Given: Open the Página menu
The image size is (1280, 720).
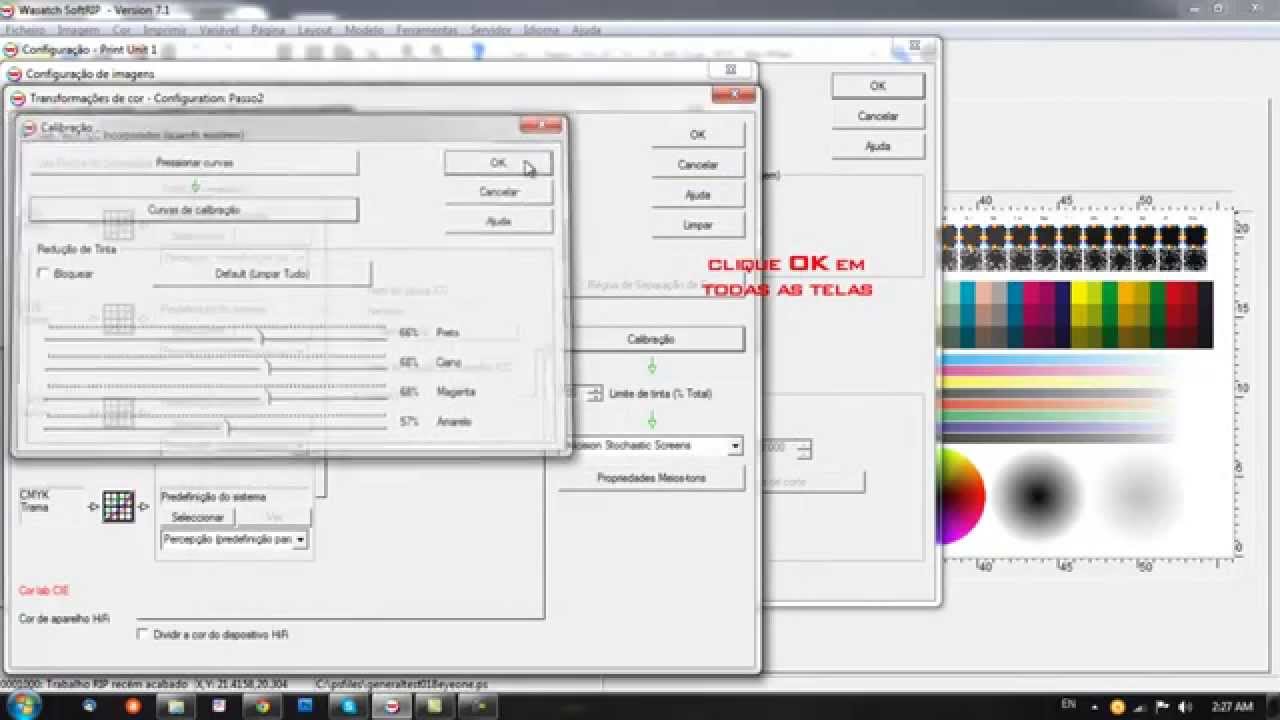Looking at the screenshot, I should 268,30.
